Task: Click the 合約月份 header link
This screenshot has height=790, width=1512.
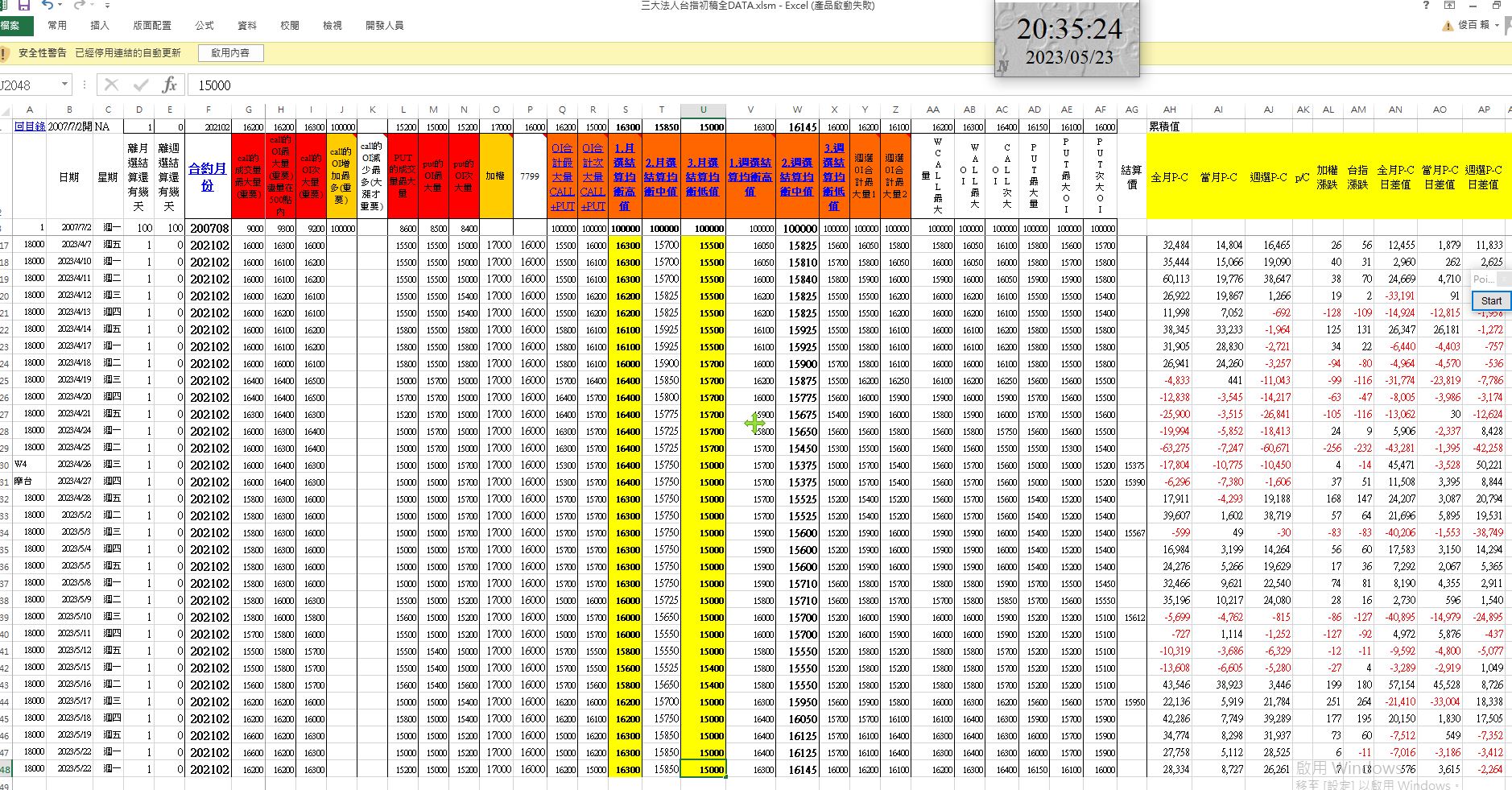Action: pyautogui.click(x=208, y=176)
